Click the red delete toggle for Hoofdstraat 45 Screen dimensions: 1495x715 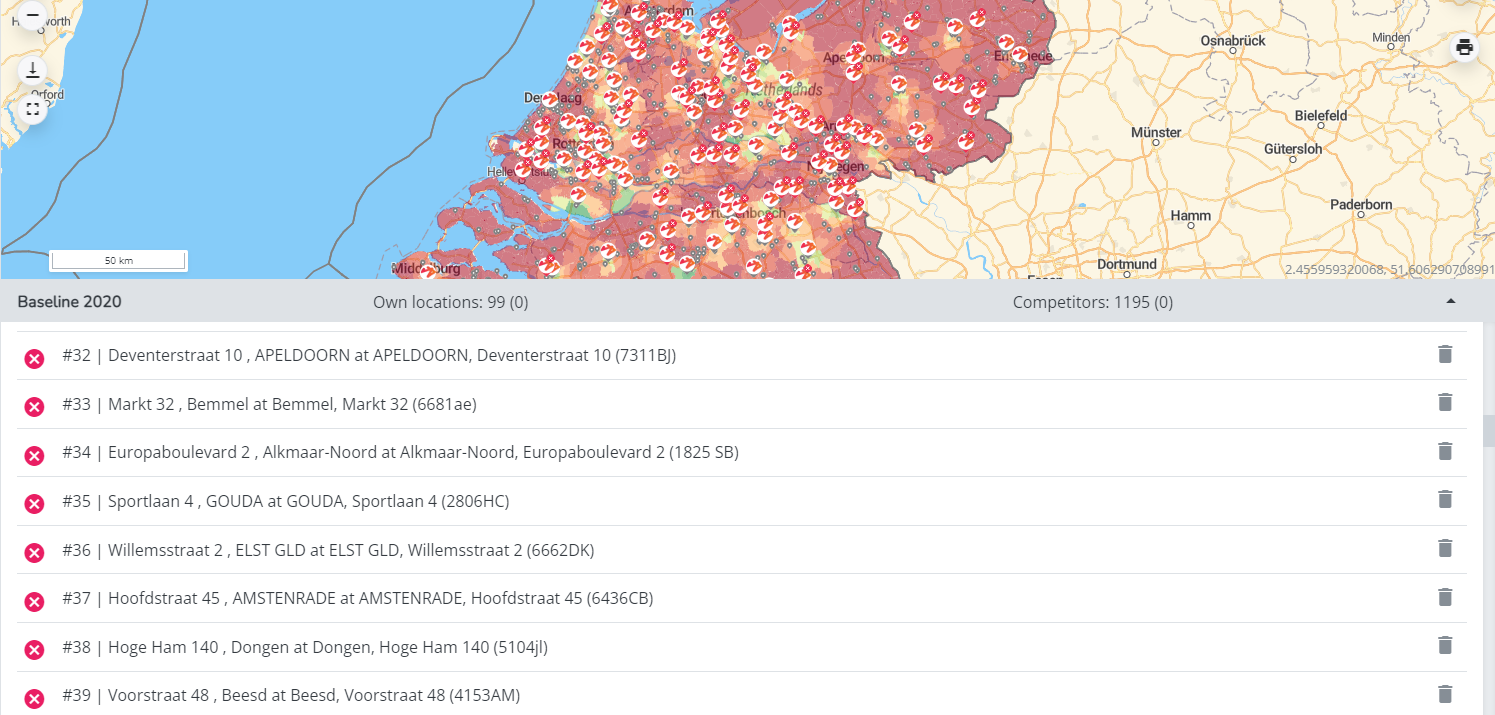tap(34, 597)
